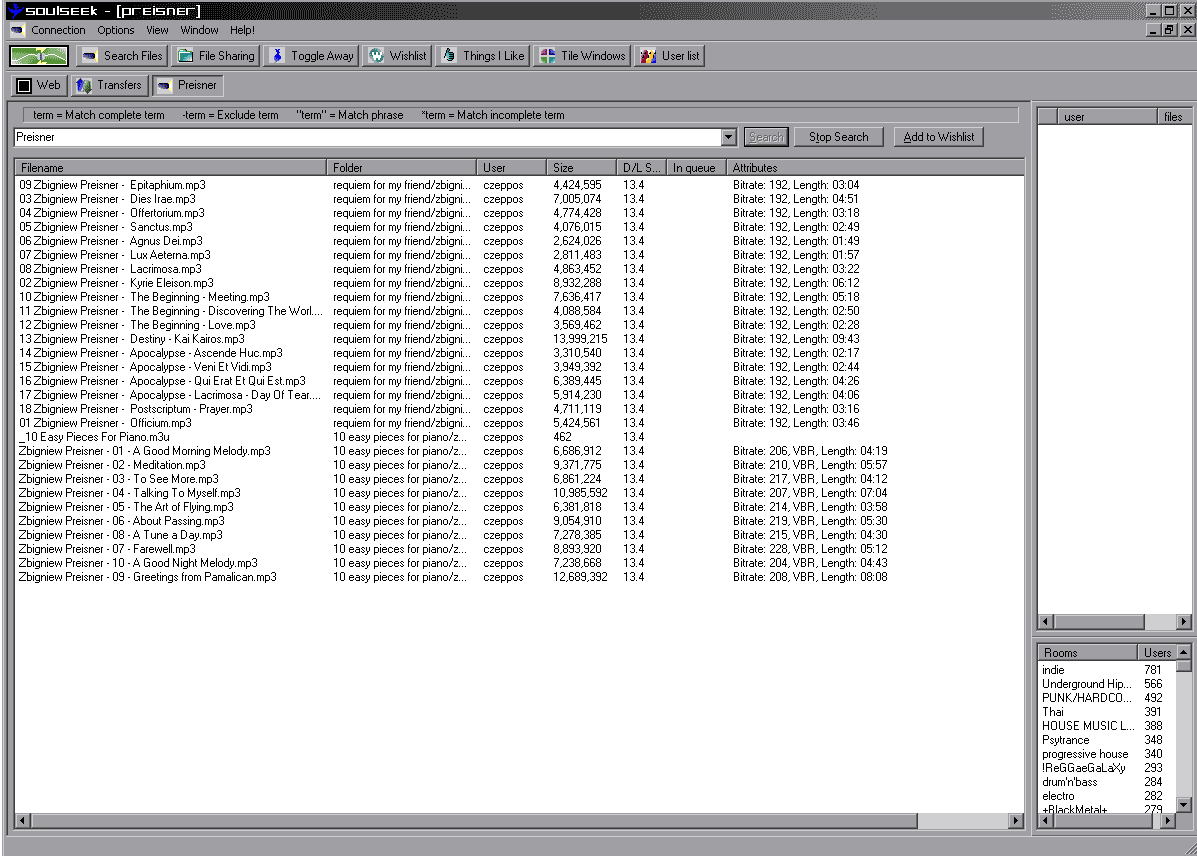The image size is (1197, 856).
Task: Open the File Sharing settings
Action: coord(216,56)
